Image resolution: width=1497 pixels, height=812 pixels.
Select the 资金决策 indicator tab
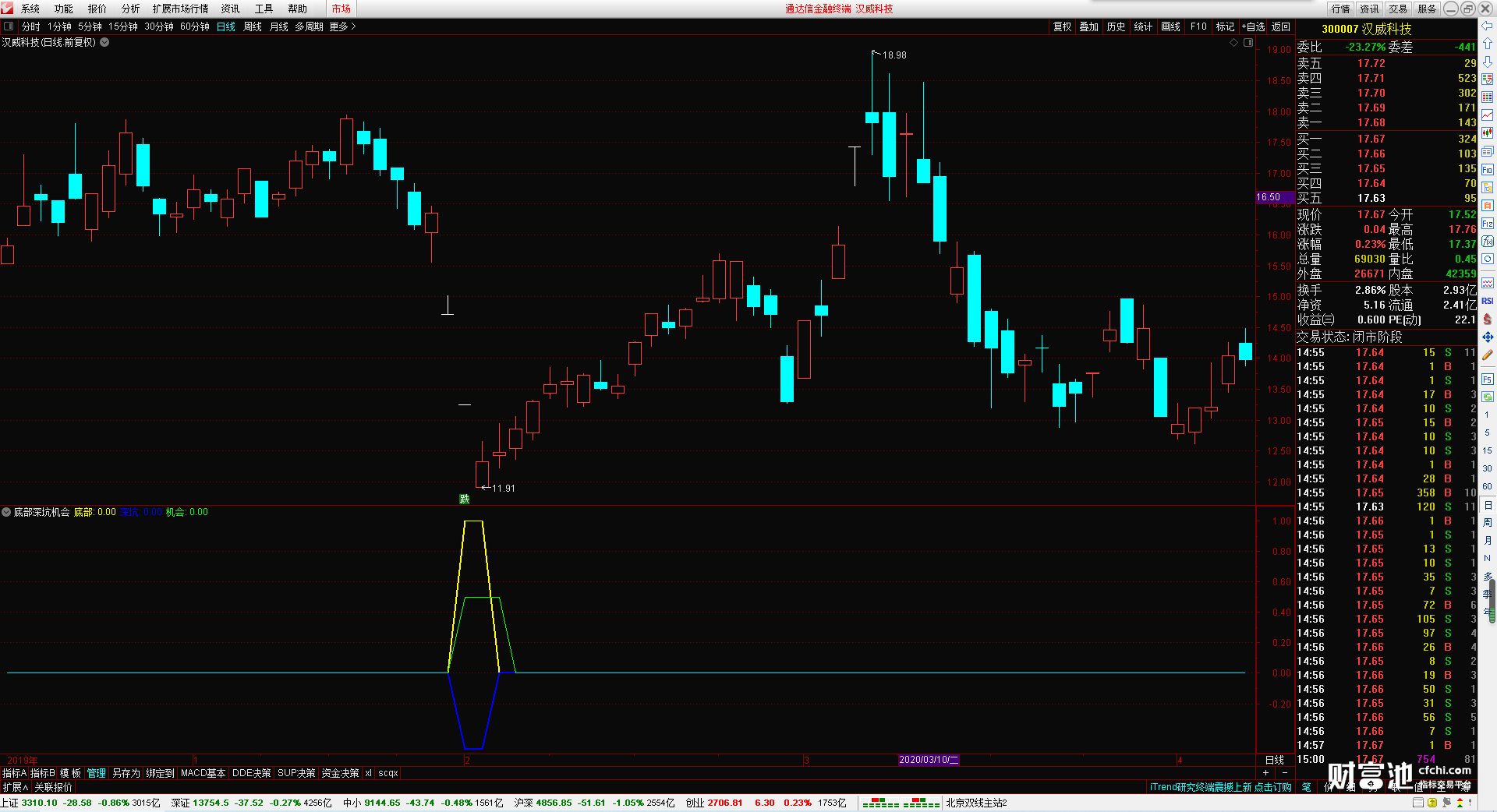[x=340, y=773]
